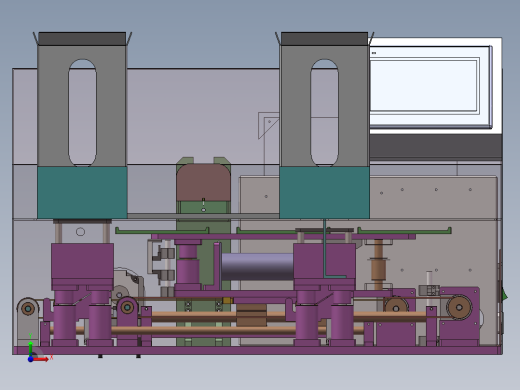Select the white display screen panel
The image size is (520, 390).
tap(424, 85)
